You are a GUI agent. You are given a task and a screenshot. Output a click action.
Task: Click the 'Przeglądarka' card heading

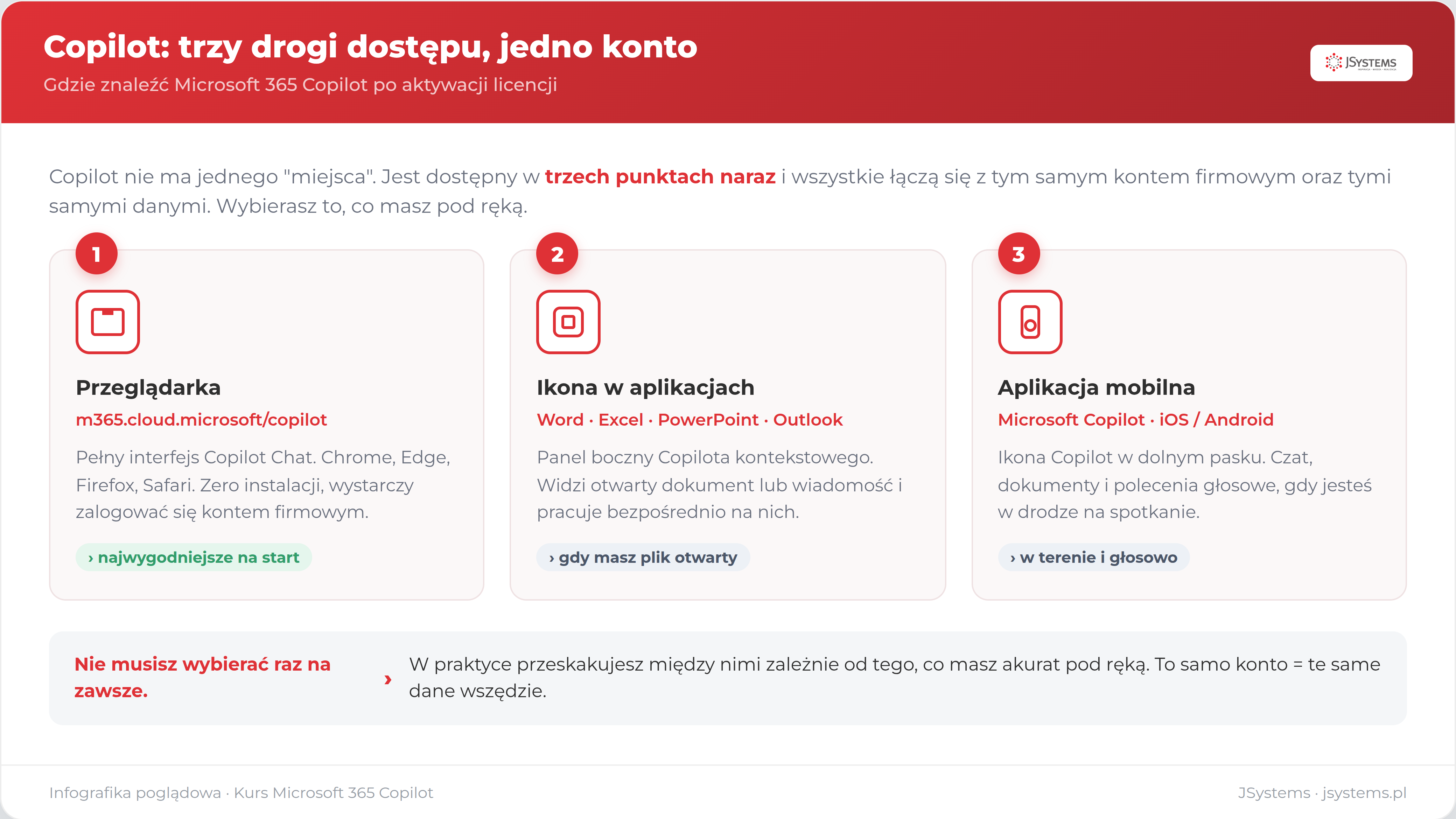pyautogui.click(x=148, y=388)
